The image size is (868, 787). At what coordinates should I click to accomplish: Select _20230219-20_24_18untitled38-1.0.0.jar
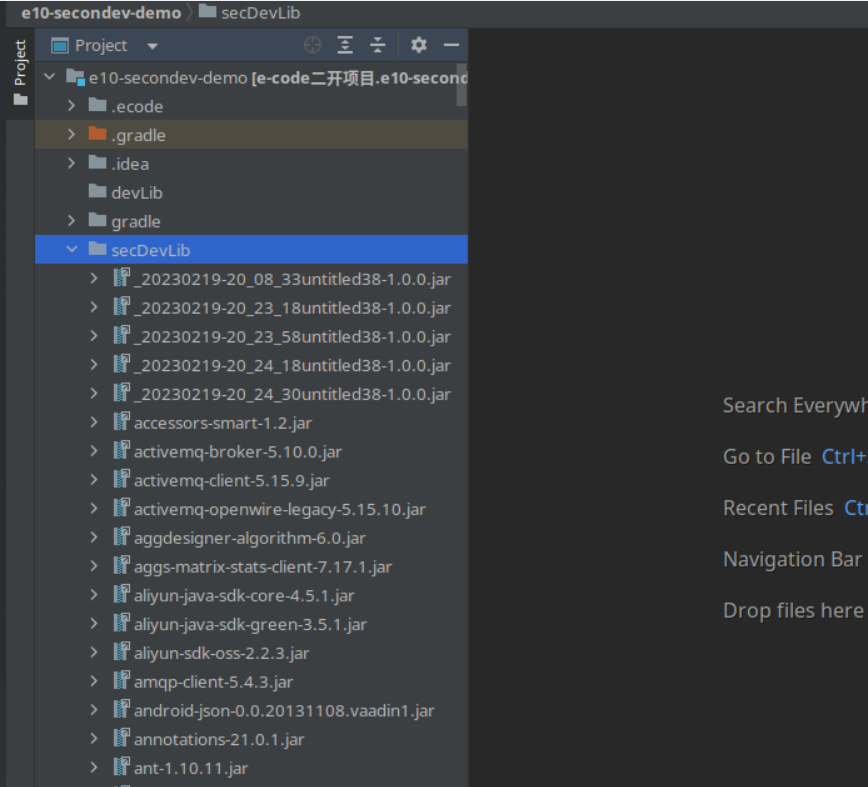click(251, 365)
